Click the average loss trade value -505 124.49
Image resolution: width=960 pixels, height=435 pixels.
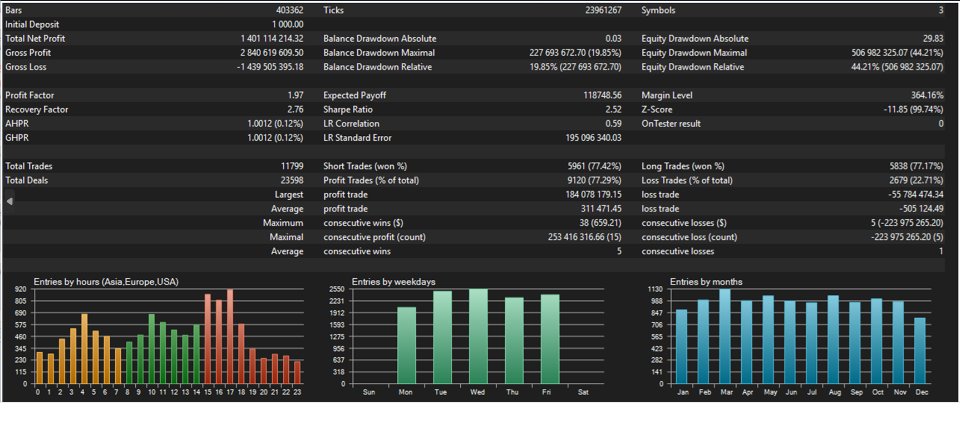click(921, 208)
